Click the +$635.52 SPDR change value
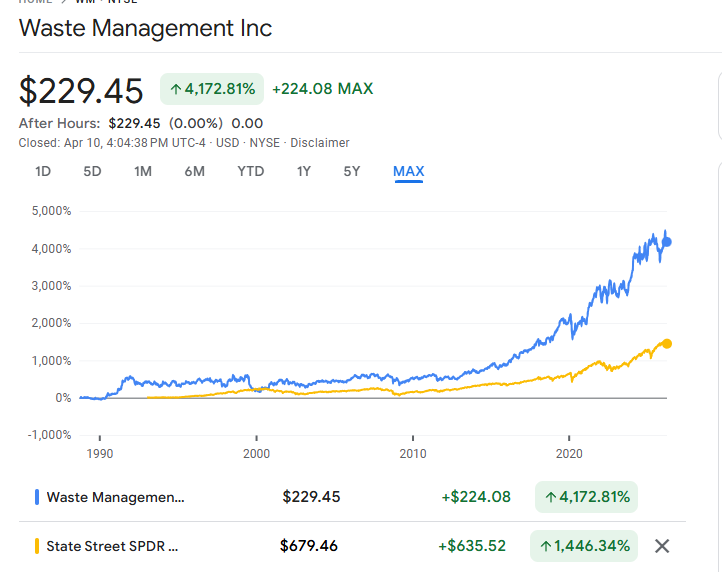Screen dimensions: 722x572 pyautogui.click(x=472, y=546)
